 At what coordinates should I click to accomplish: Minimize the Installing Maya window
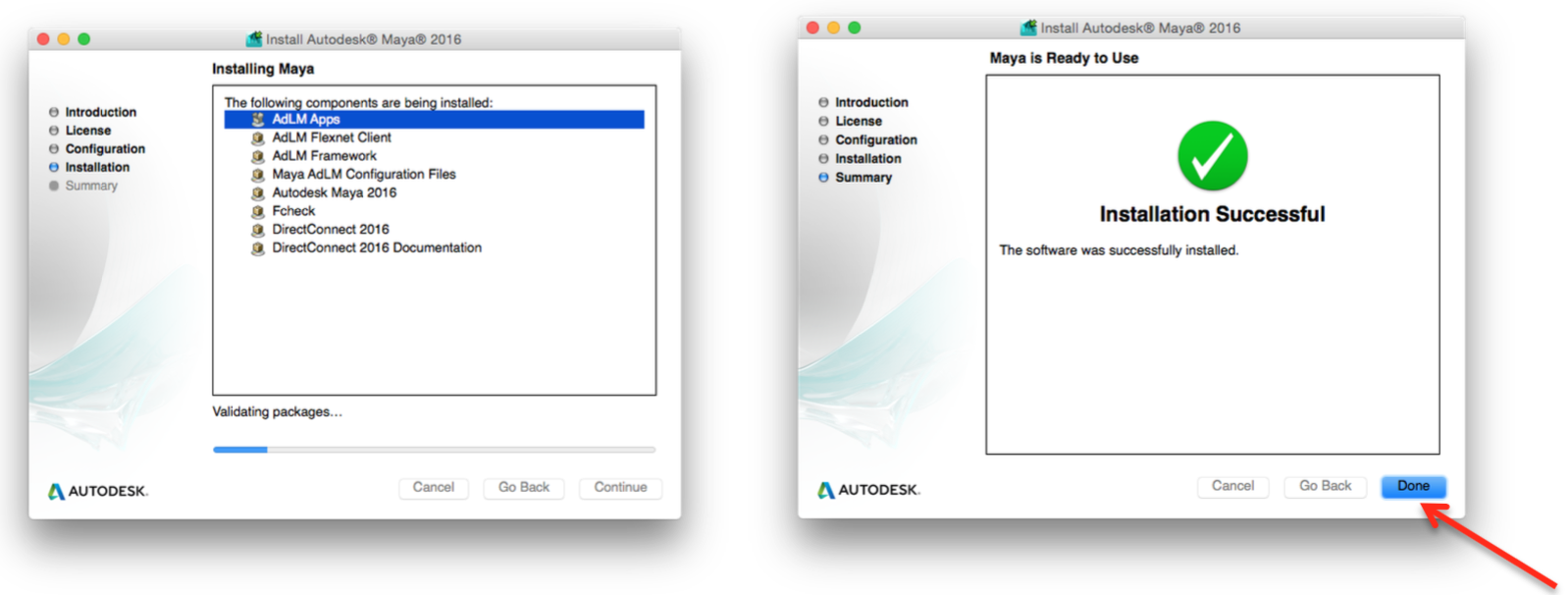(64, 39)
